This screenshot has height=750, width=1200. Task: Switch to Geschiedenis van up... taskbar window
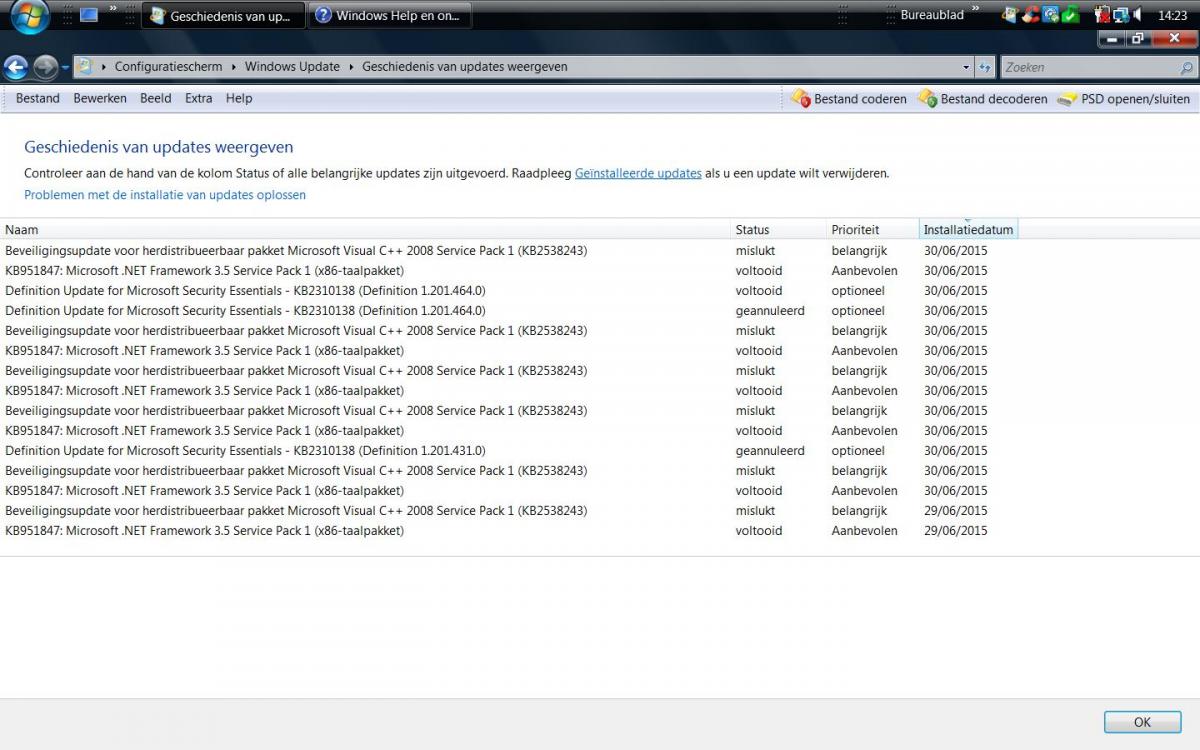223,16
